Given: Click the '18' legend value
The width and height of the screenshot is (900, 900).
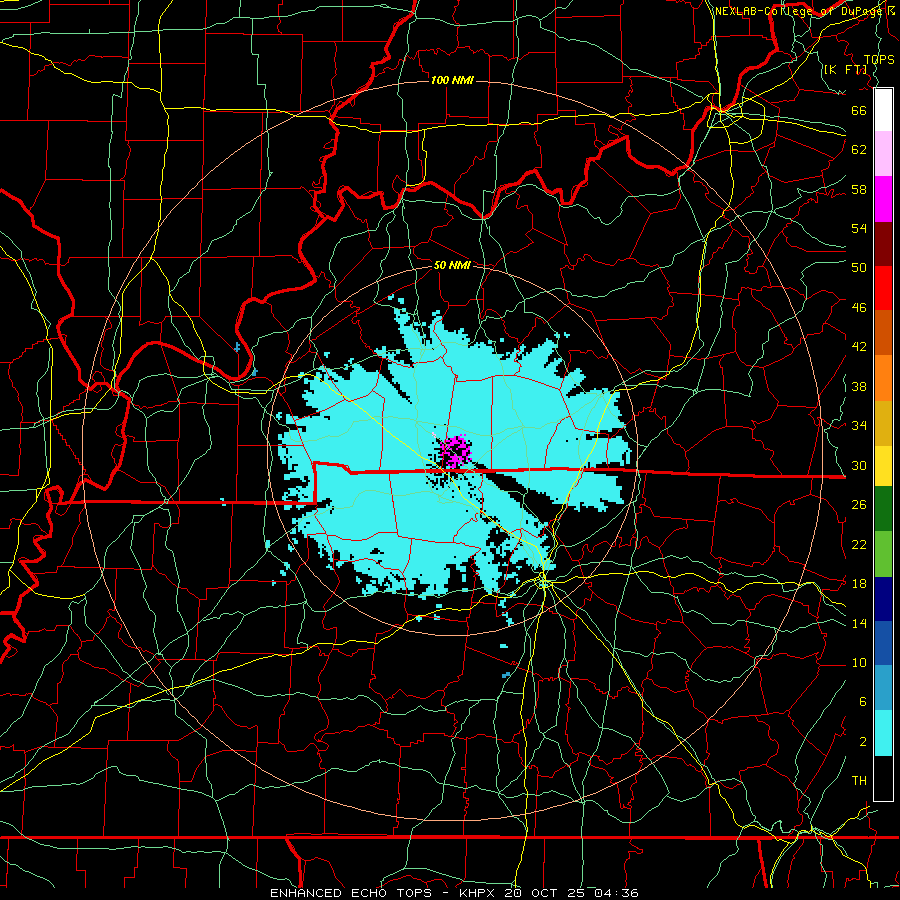Looking at the screenshot, I should click(859, 584).
